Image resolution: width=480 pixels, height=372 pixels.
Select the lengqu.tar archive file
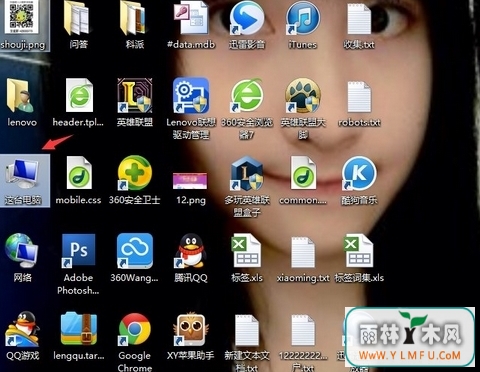point(79,329)
